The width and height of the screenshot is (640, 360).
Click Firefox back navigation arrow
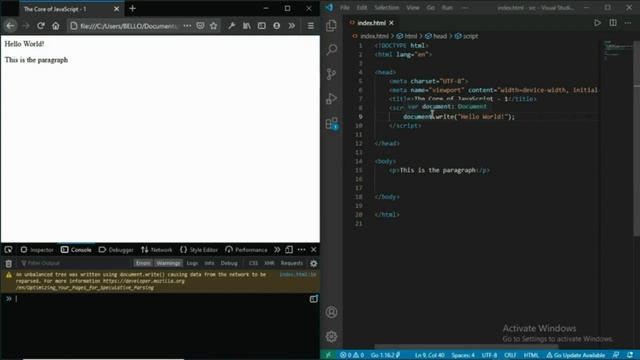[x=11, y=26]
